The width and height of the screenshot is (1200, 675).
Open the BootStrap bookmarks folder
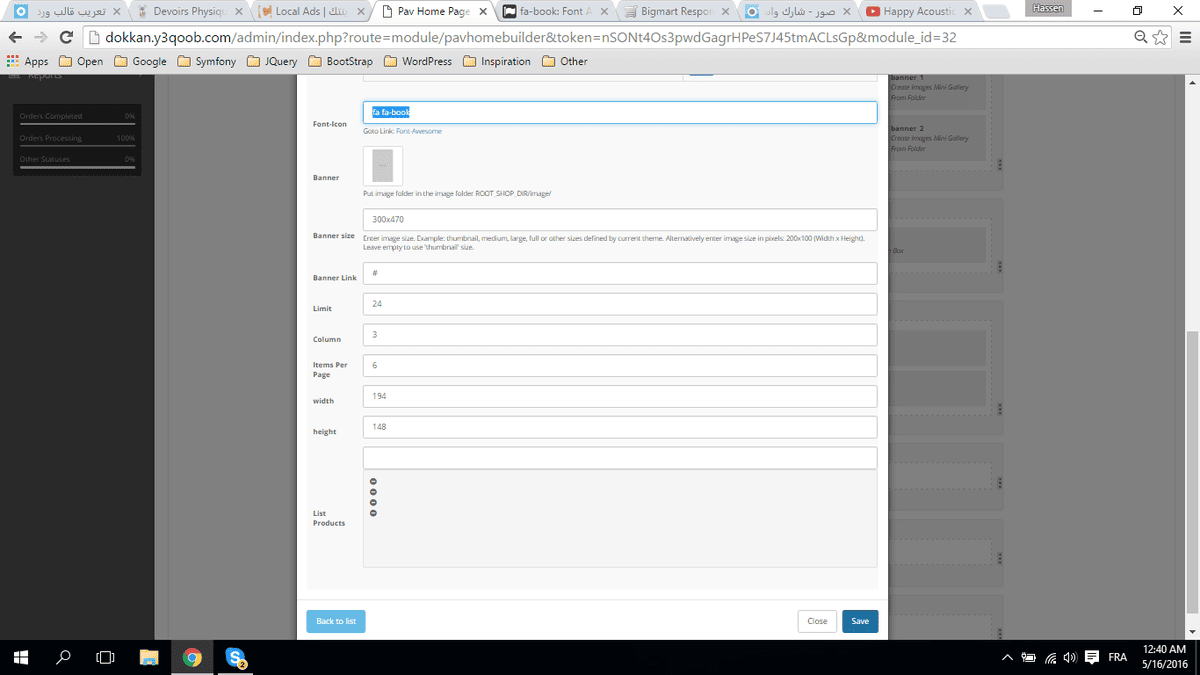(x=341, y=61)
